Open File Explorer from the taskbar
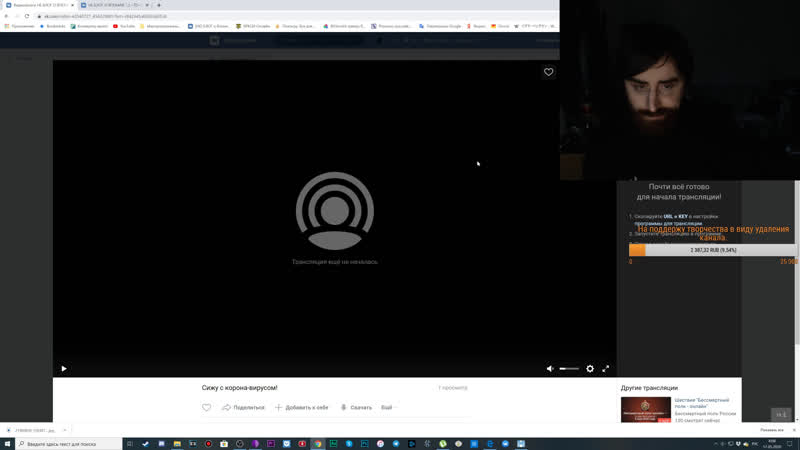800x450 pixels. click(177, 444)
